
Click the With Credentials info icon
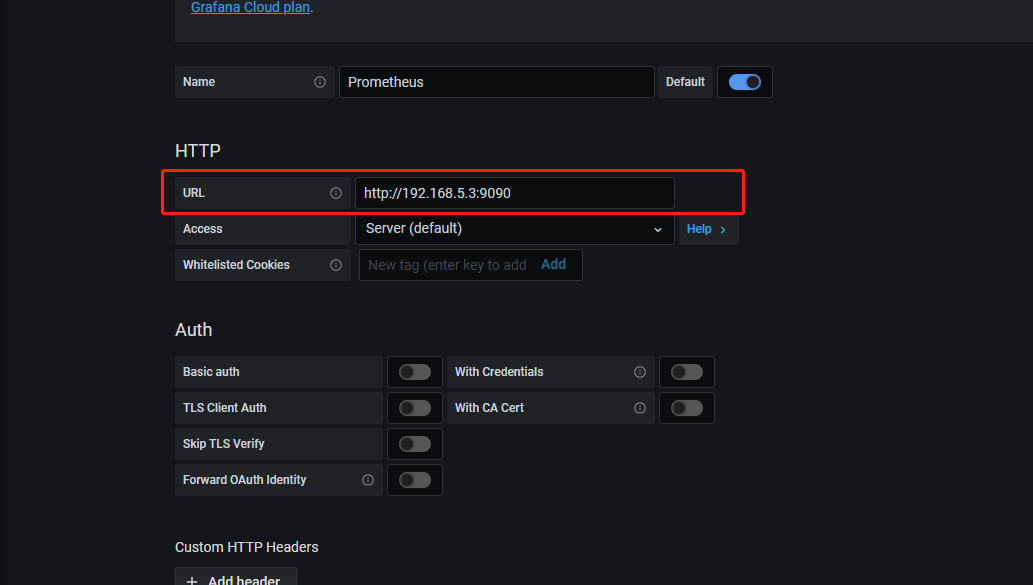640,372
